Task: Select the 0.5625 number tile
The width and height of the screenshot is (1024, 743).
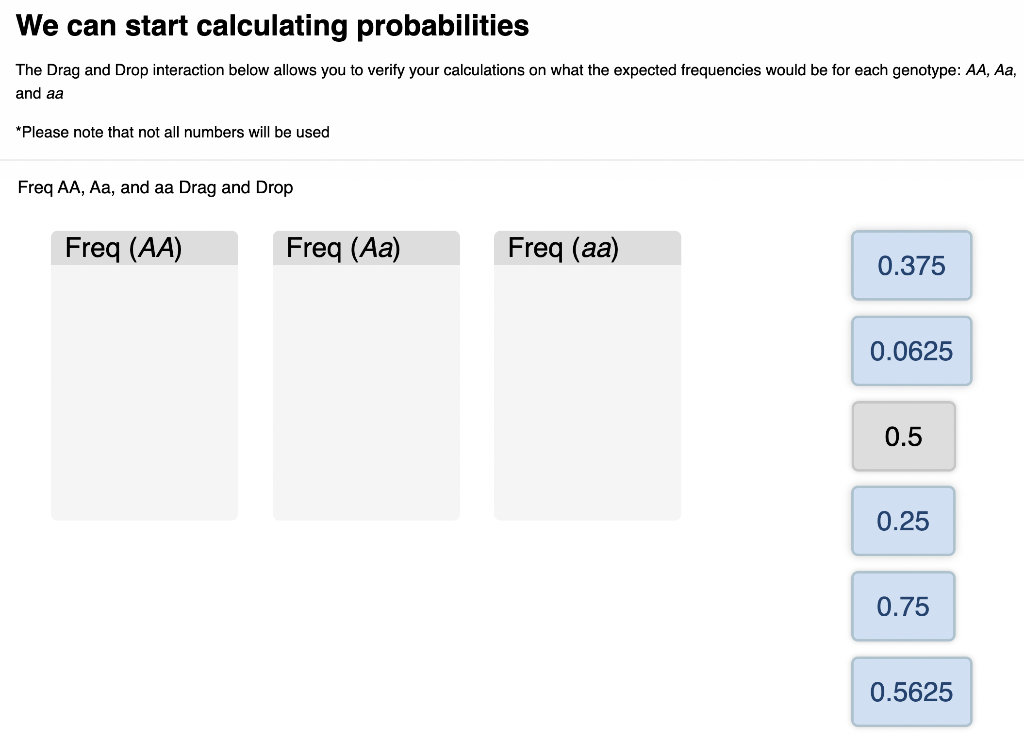Action: click(x=911, y=691)
